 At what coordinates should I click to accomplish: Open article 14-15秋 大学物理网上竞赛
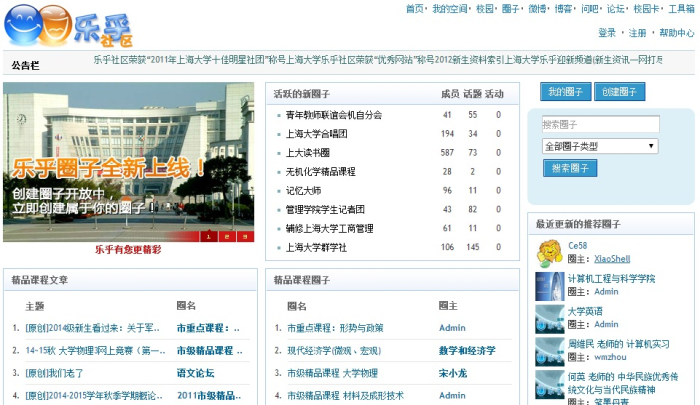click(95, 351)
